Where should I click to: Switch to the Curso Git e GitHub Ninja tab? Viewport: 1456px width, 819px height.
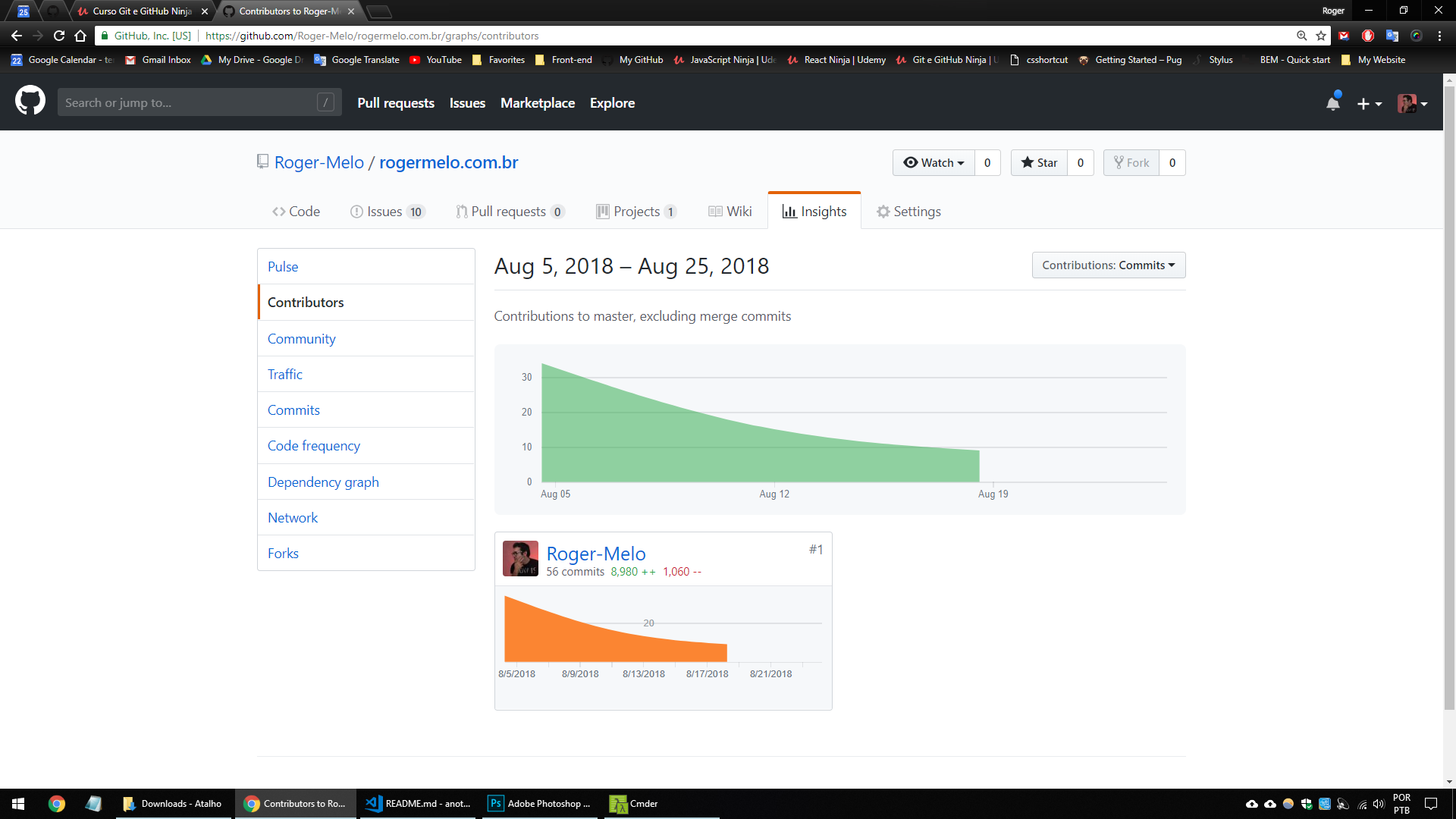point(141,11)
